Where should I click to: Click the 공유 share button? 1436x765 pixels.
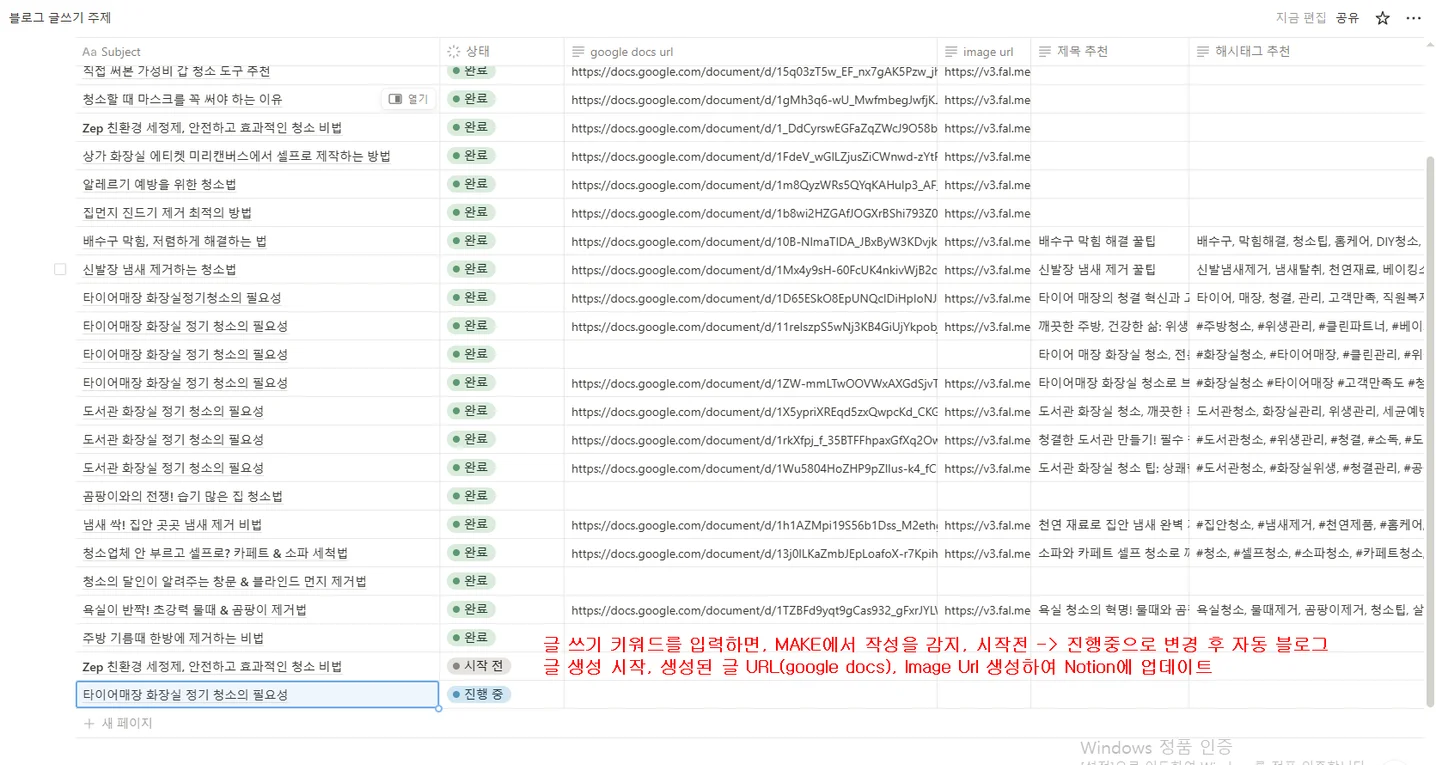[x=1347, y=18]
